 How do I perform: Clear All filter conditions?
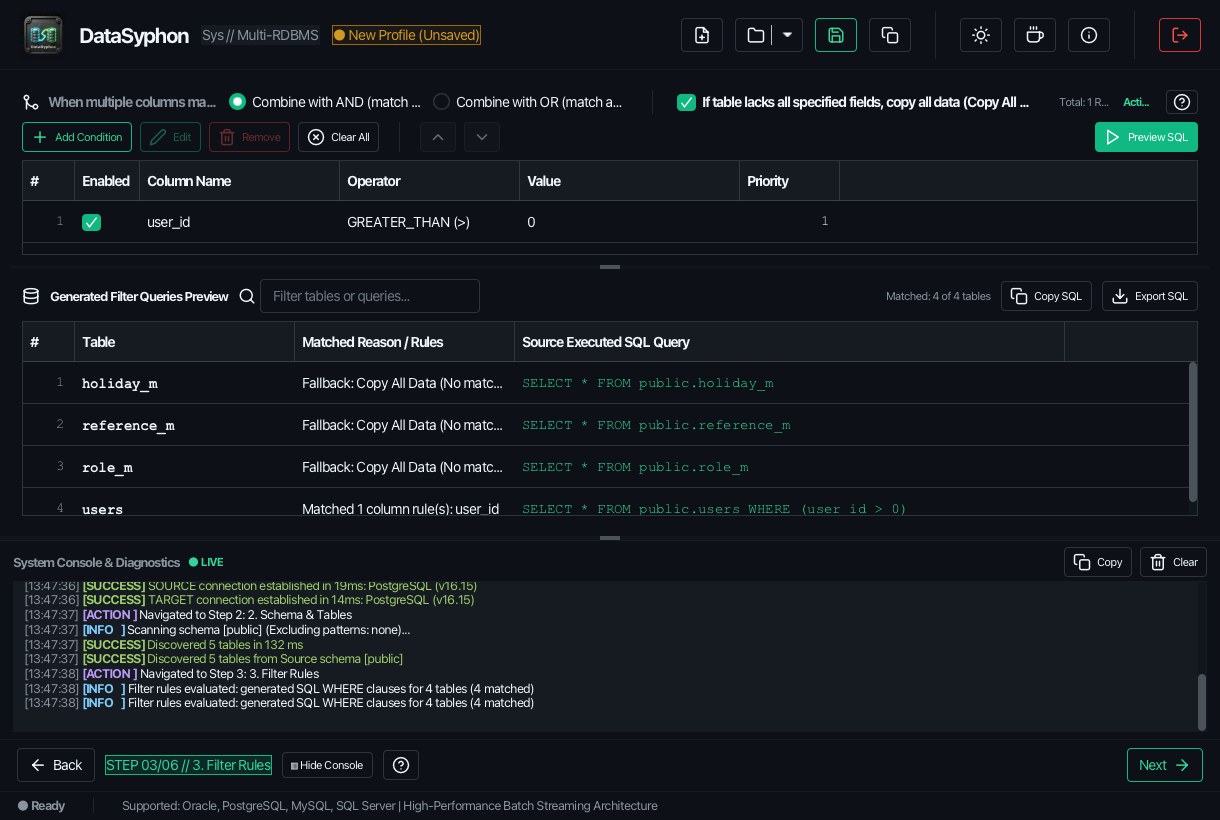pos(338,137)
